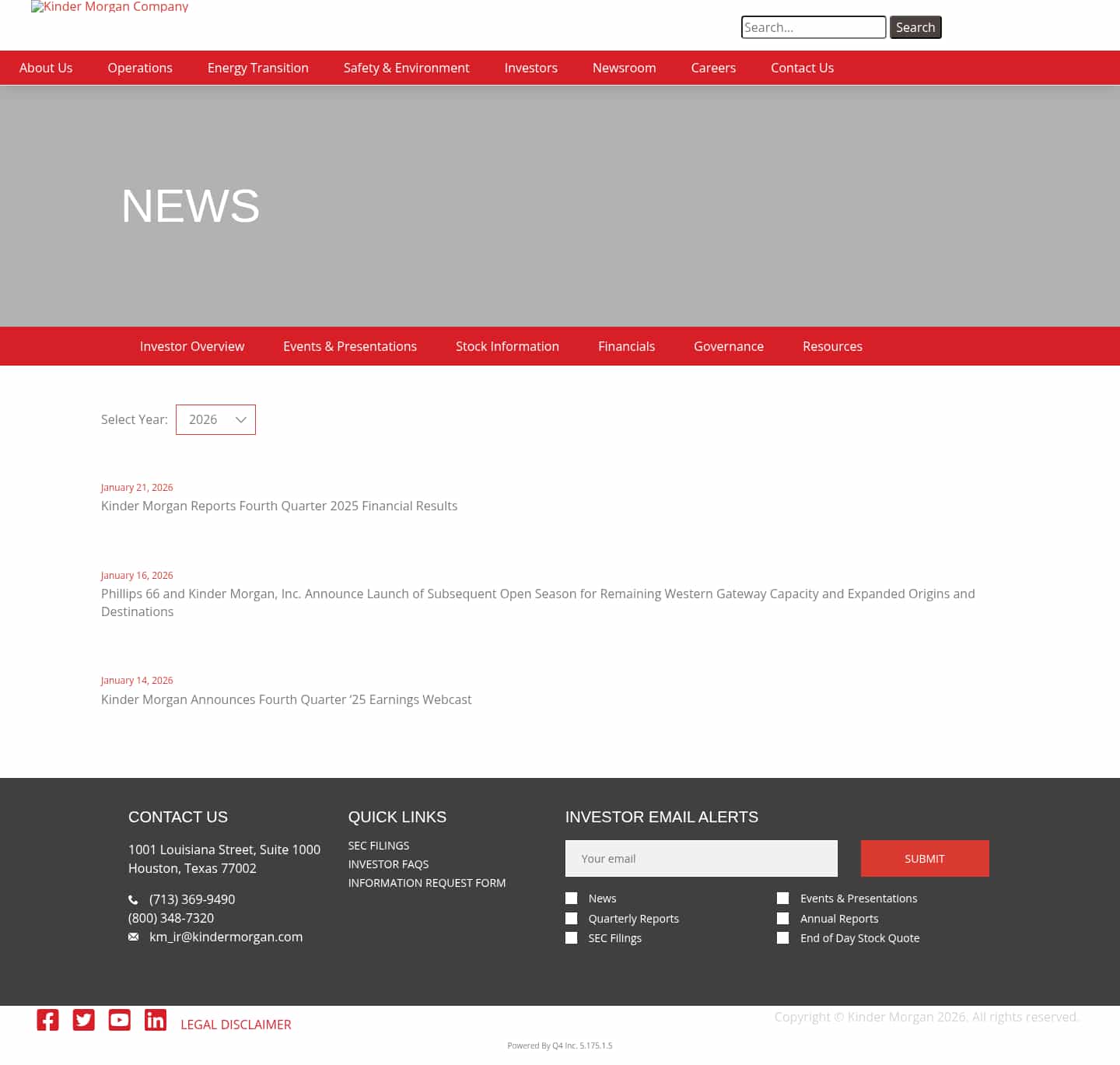Open the Governance section tab
1120x1065 pixels.
click(x=728, y=346)
